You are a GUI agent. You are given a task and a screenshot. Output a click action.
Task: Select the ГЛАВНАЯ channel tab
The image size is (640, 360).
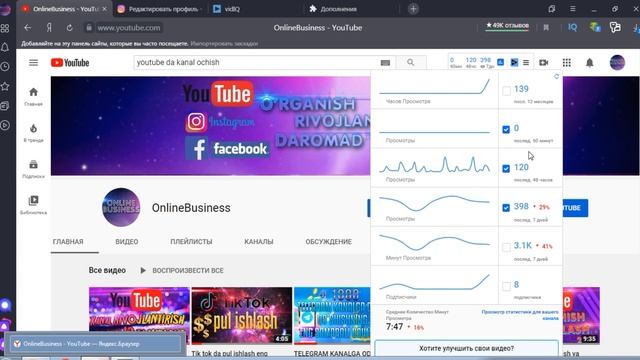(68, 242)
